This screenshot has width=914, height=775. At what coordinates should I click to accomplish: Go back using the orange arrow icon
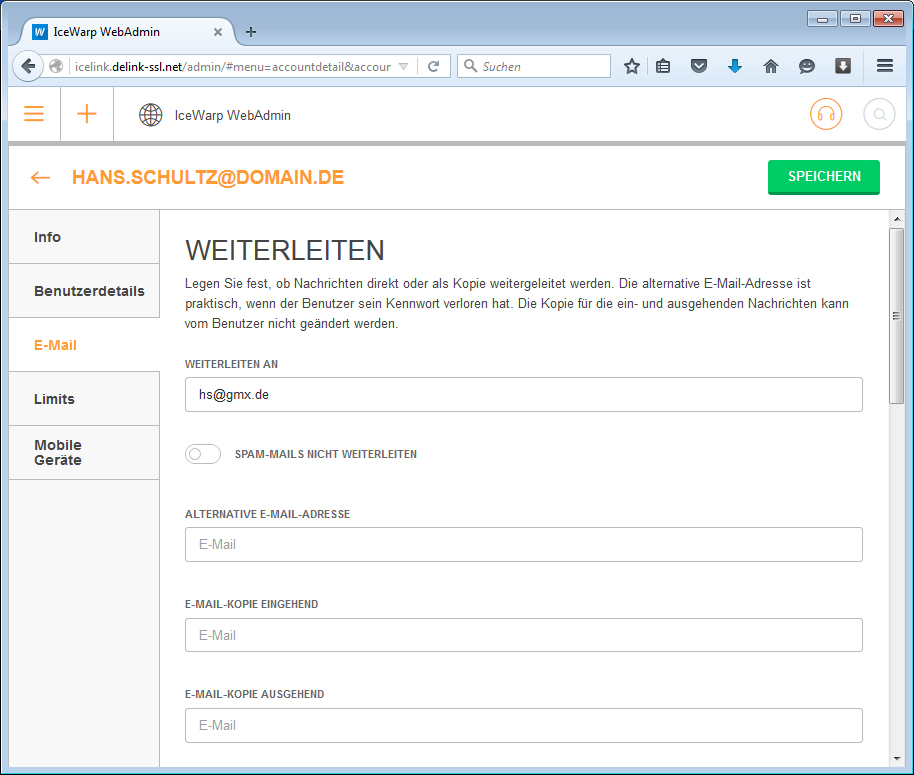pos(40,178)
